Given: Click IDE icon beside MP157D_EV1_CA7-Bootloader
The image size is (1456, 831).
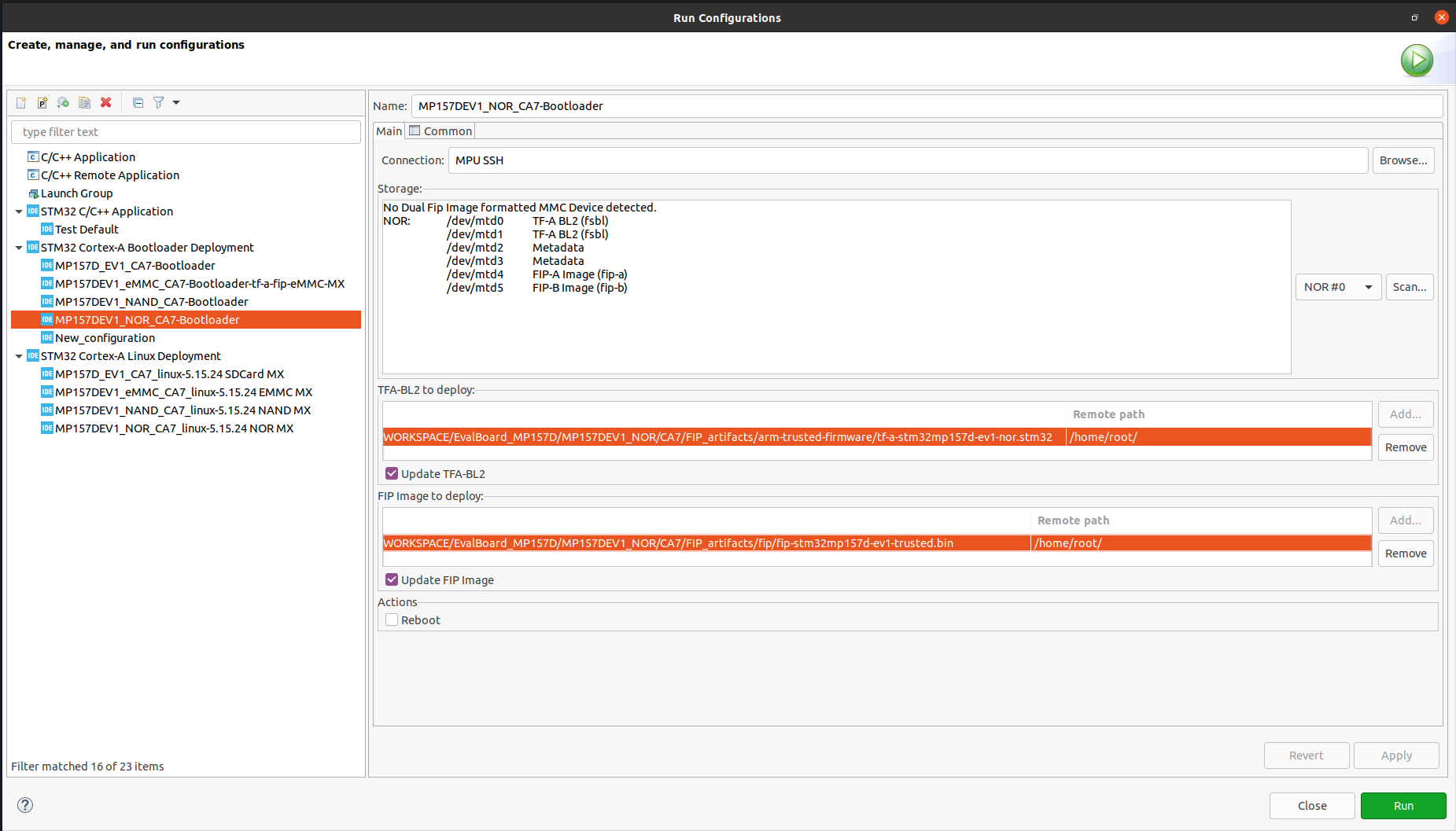Looking at the screenshot, I should (x=47, y=265).
